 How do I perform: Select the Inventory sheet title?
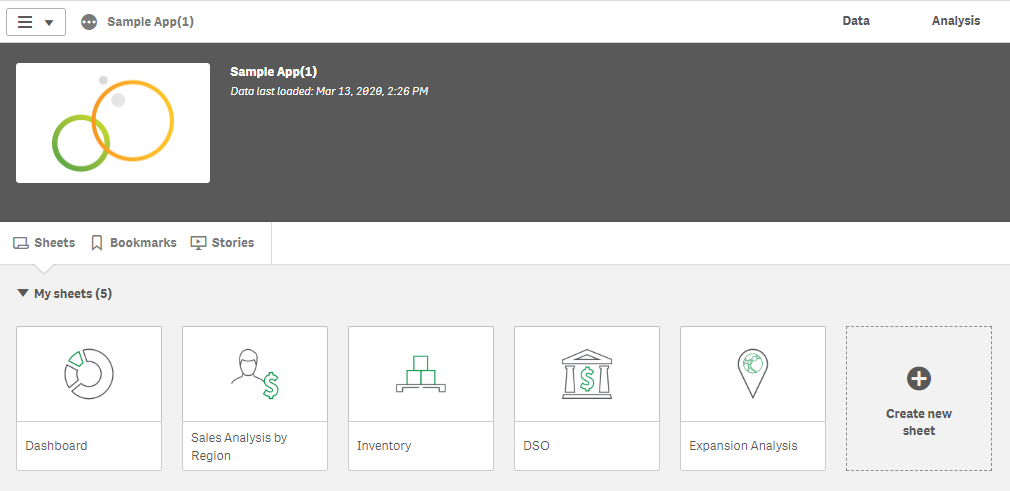pyautogui.click(x=384, y=446)
